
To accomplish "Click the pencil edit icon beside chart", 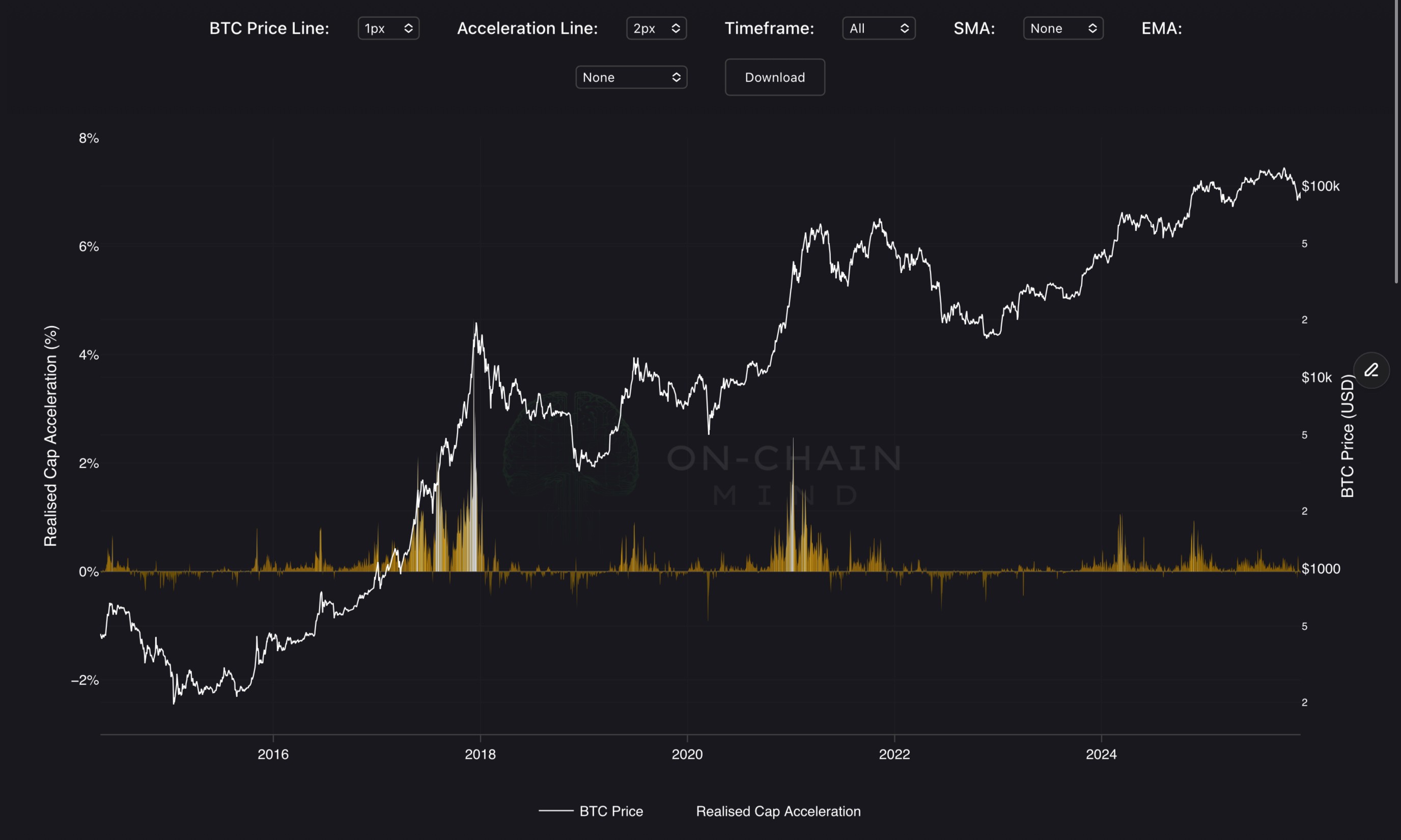I will coord(1371,370).
